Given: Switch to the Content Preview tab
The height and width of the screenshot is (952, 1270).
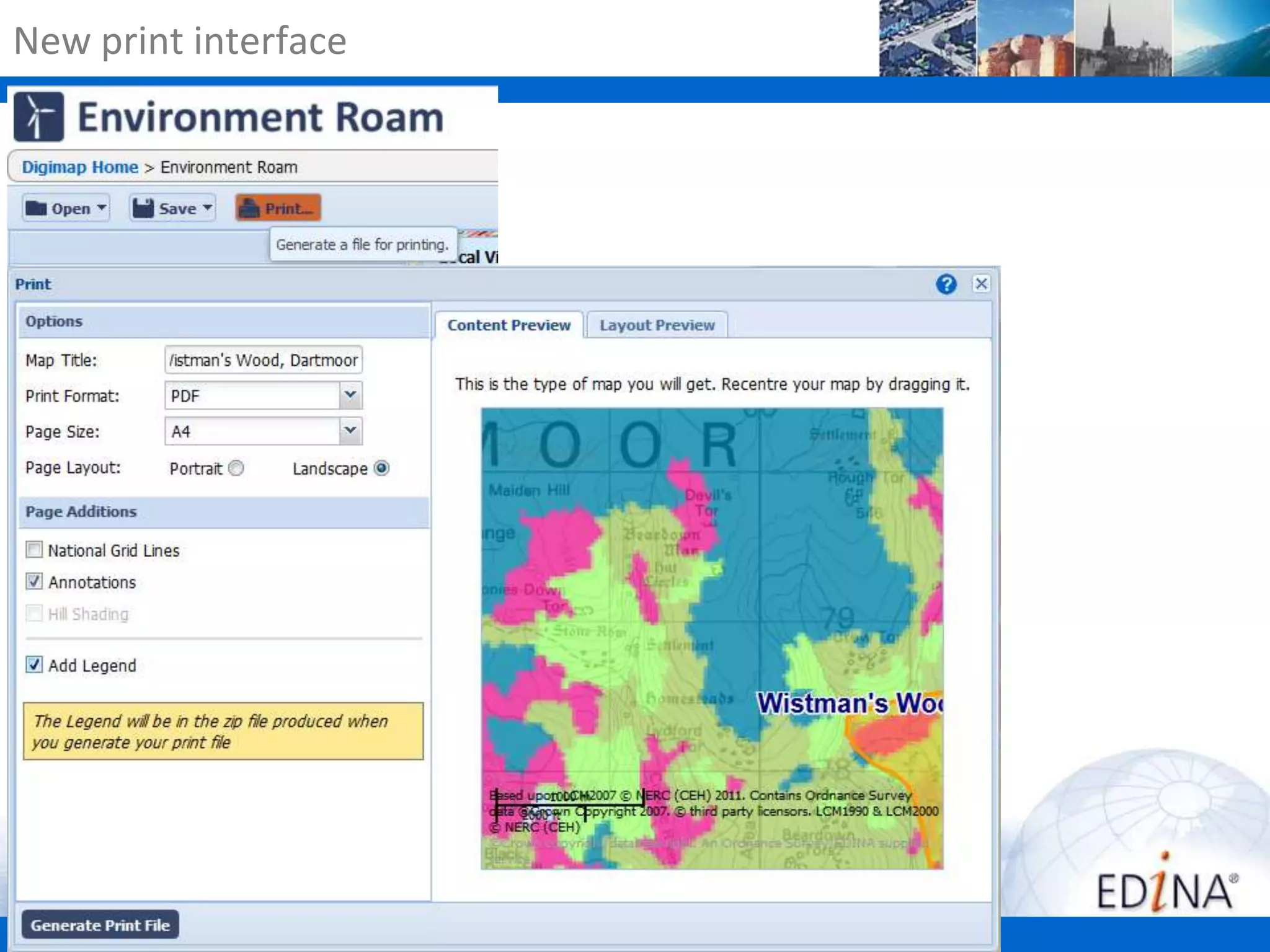Looking at the screenshot, I should pyautogui.click(x=508, y=325).
